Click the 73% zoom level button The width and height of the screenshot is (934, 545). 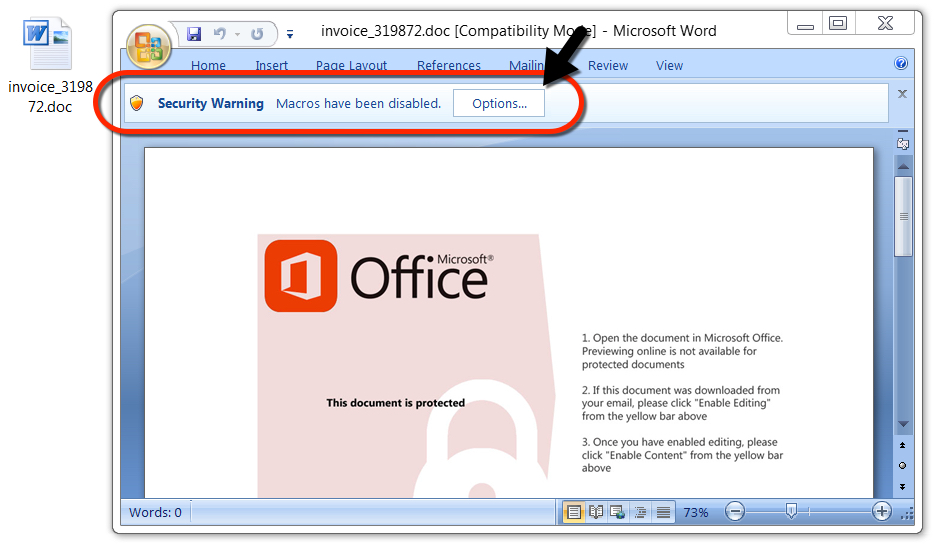coord(696,512)
